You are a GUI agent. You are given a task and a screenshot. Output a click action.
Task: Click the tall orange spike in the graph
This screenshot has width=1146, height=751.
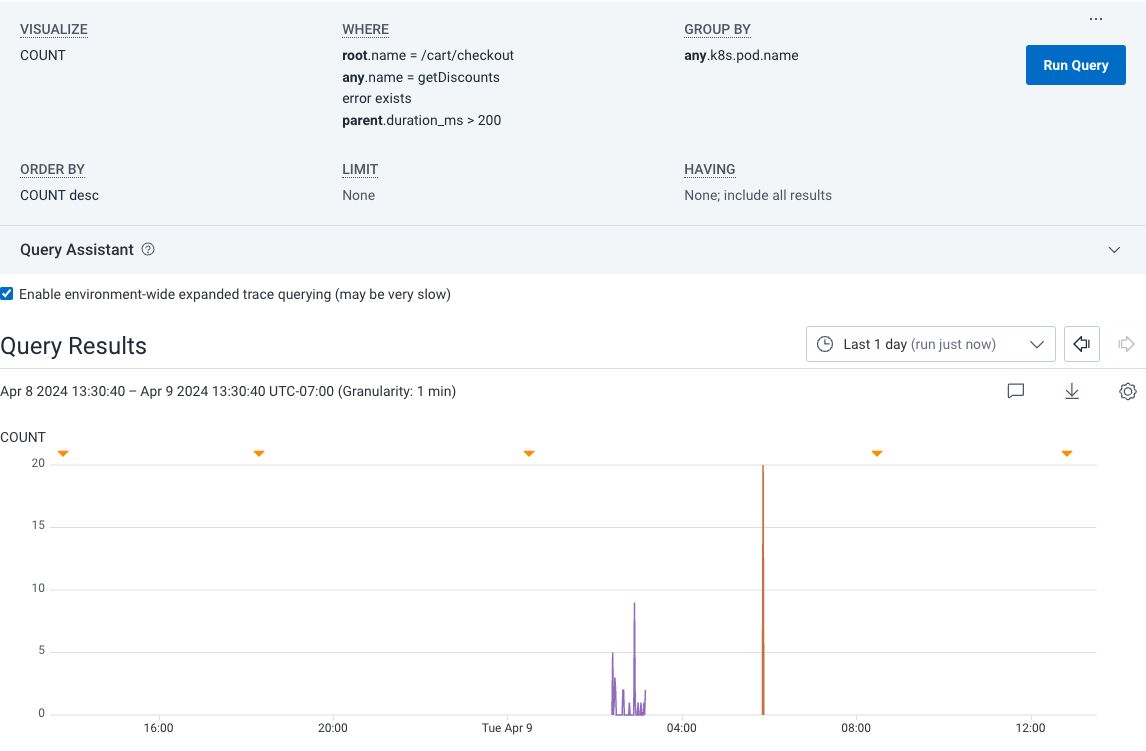pyautogui.click(x=763, y=590)
